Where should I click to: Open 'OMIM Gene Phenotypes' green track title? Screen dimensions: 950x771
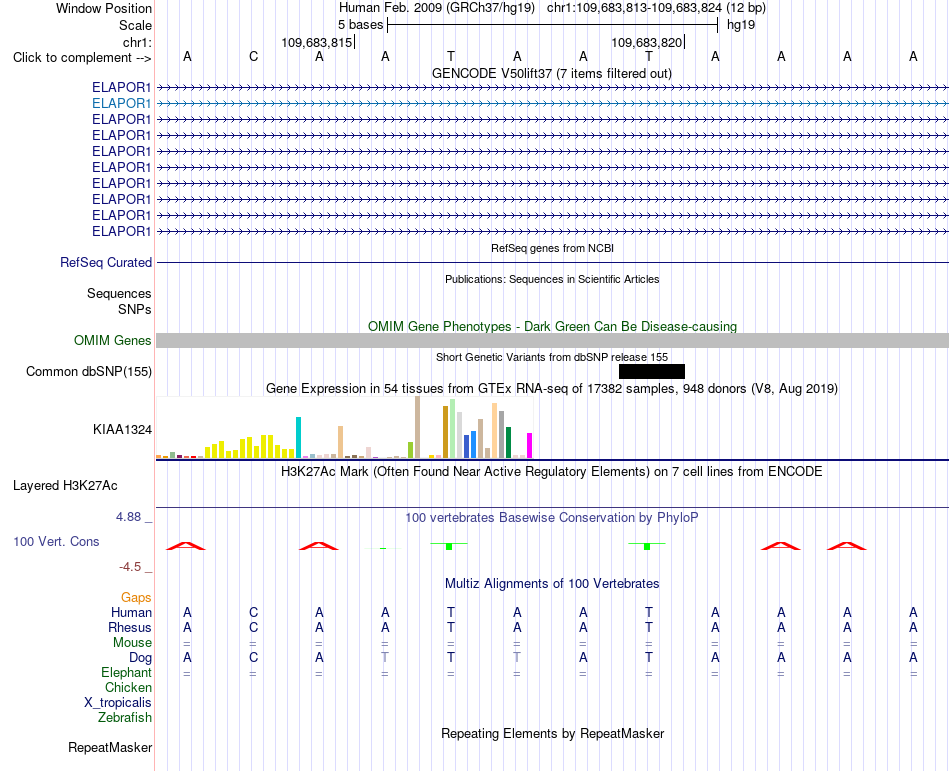tap(552, 326)
